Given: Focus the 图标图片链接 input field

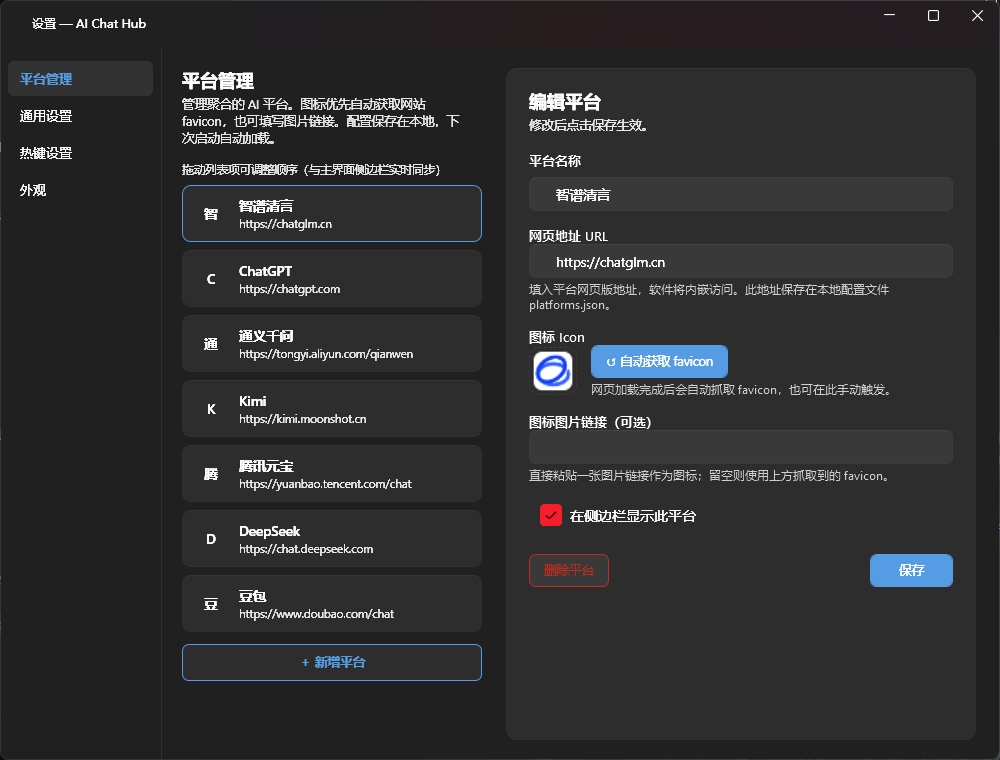Looking at the screenshot, I should point(741,447).
